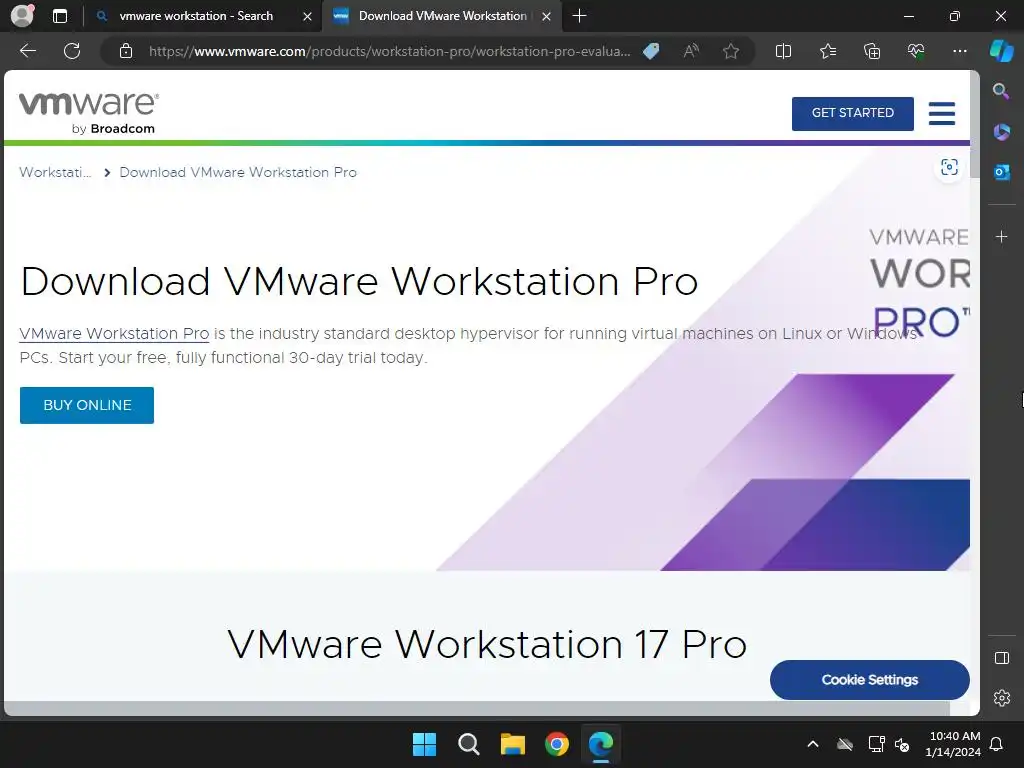Close the Download VMware Workstation tab
Screen dimensions: 1024x768
(547, 16)
